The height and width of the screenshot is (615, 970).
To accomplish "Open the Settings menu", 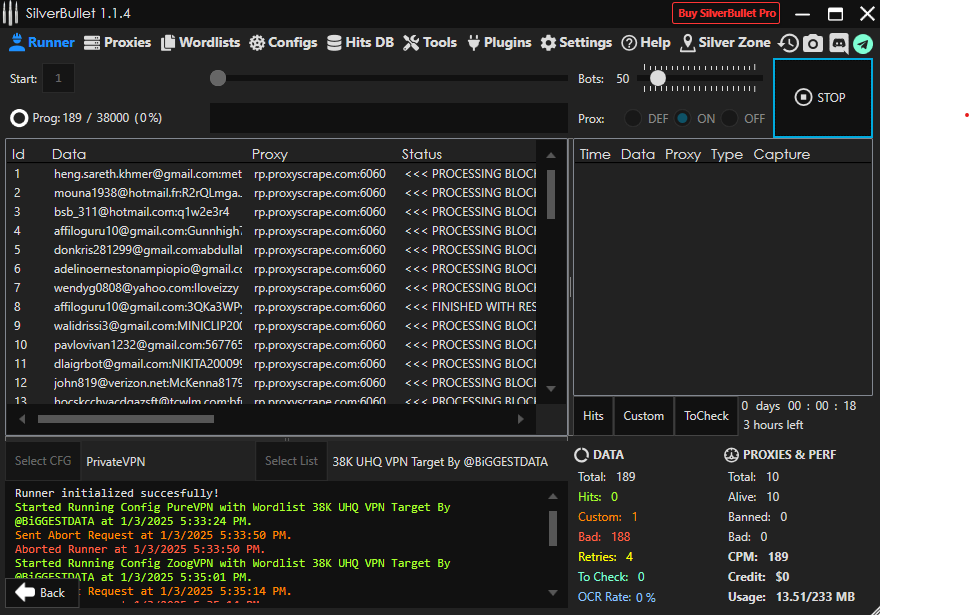I will coord(577,42).
